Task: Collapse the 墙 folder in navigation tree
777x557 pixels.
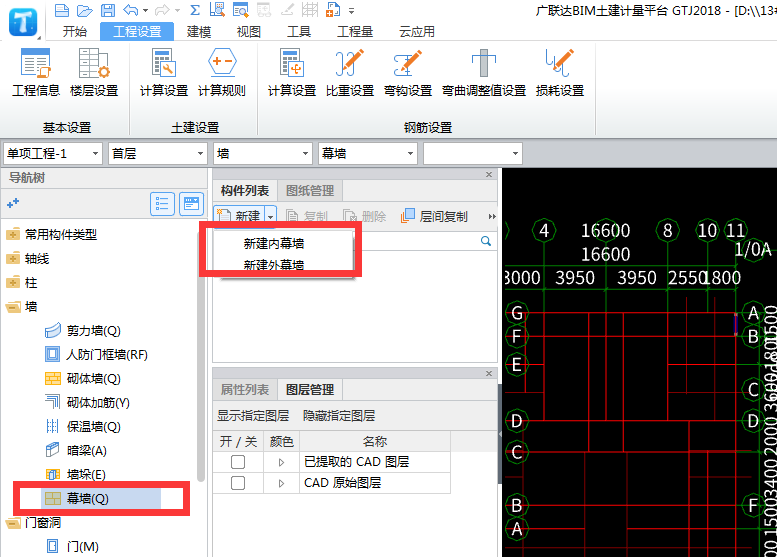Action: (x=13, y=307)
